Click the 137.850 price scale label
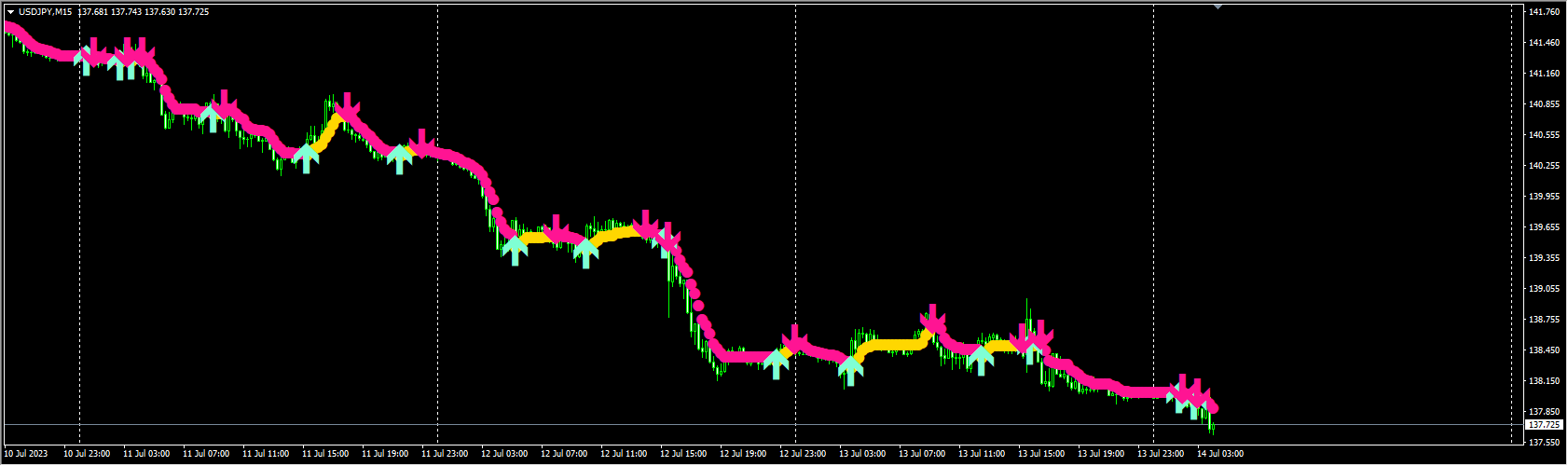1568x466 pixels. [x=1545, y=412]
